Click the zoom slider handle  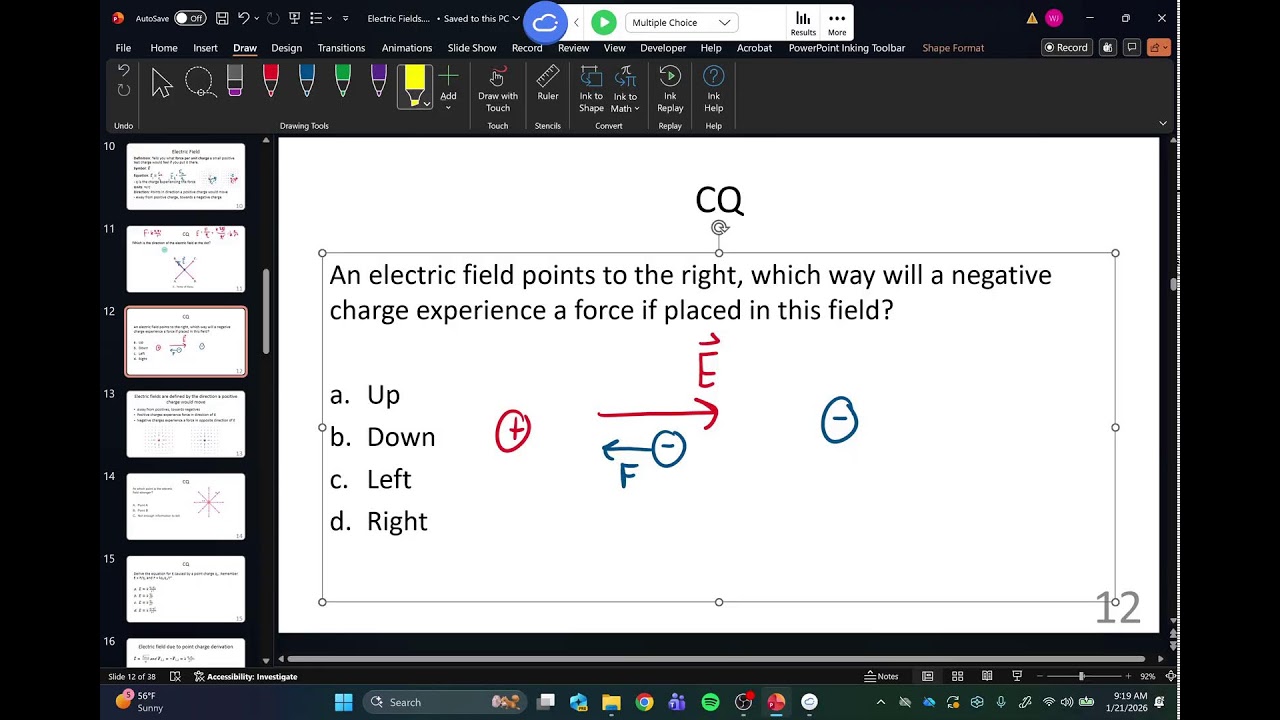click(1081, 676)
